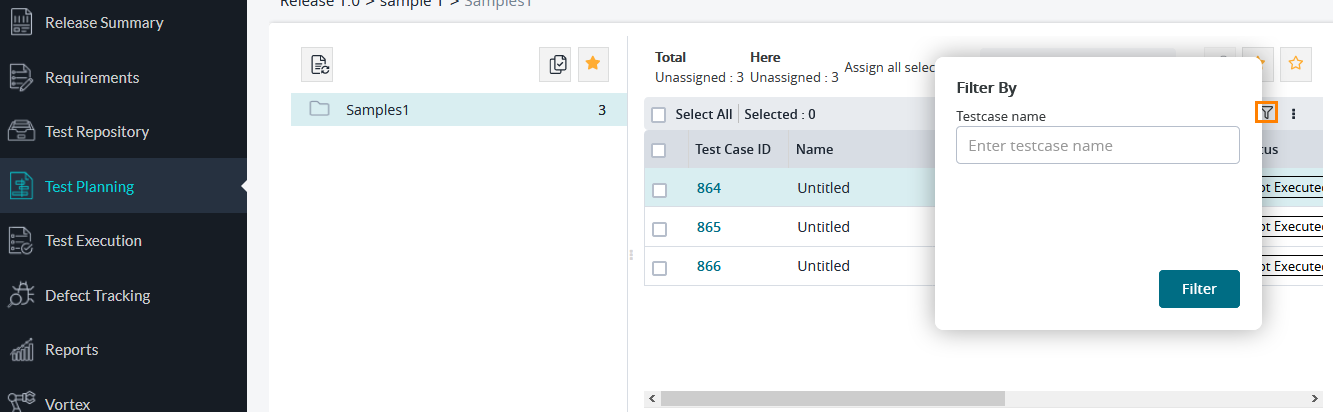
Task: Open Release Summary from the sidebar
Action: (103, 23)
